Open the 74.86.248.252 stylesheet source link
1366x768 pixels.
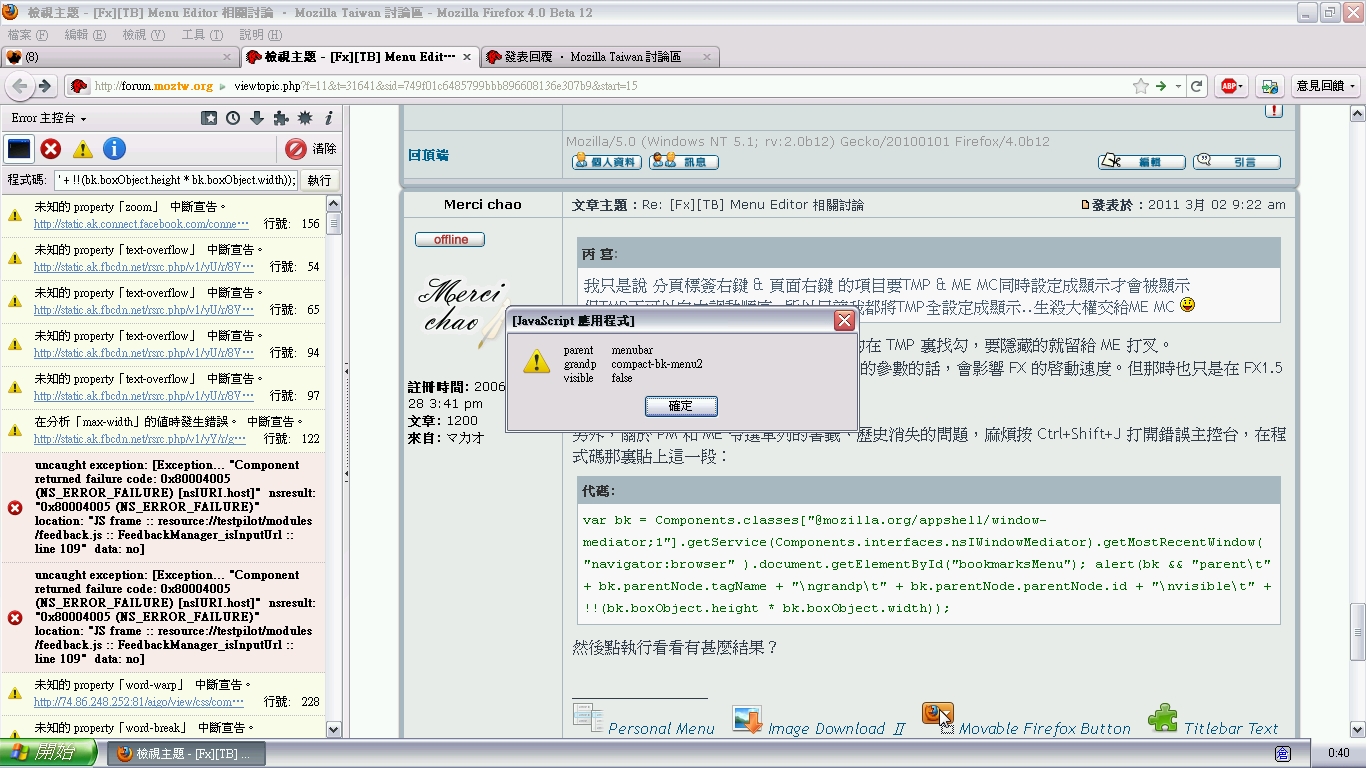tap(139, 702)
